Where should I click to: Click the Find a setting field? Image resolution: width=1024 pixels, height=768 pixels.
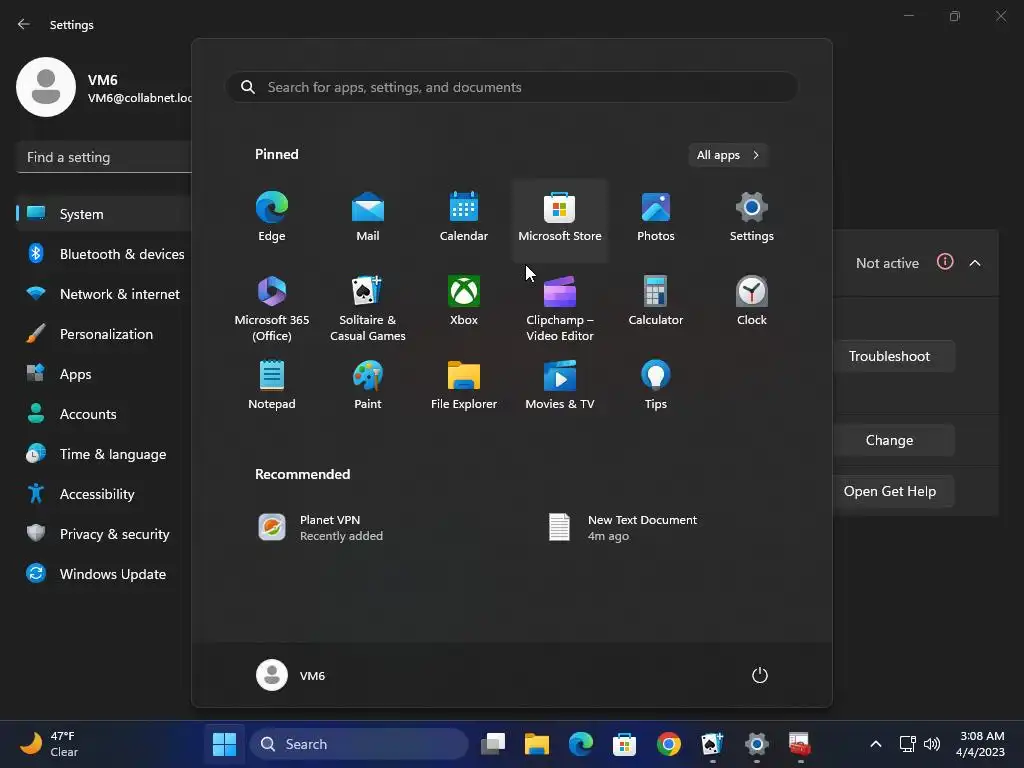pyautogui.click(x=104, y=157)
